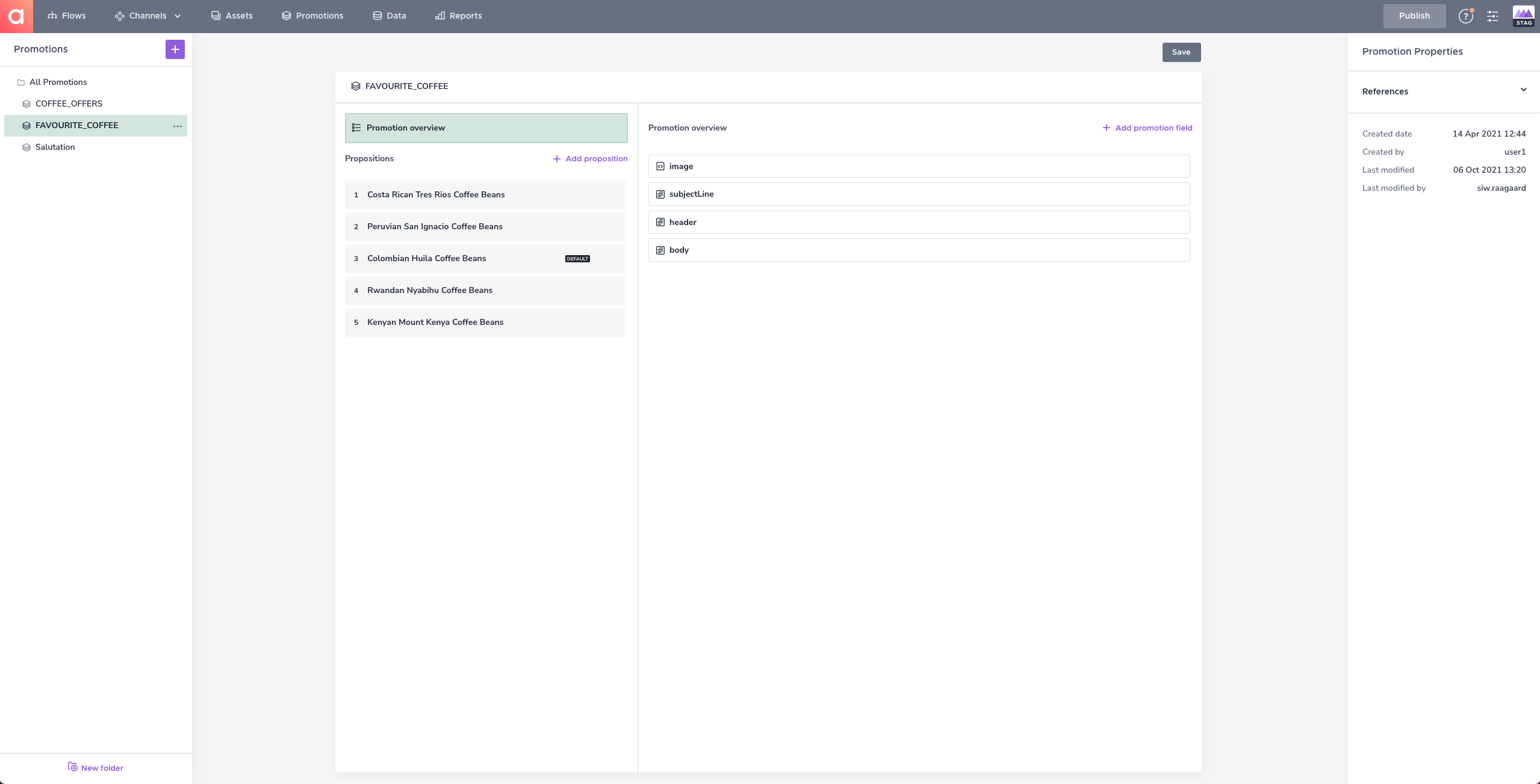The height and width of the screenshot is (784, 1540).
Task: Click the list icon on Promotion overview
Action: [x=356, y=128]
